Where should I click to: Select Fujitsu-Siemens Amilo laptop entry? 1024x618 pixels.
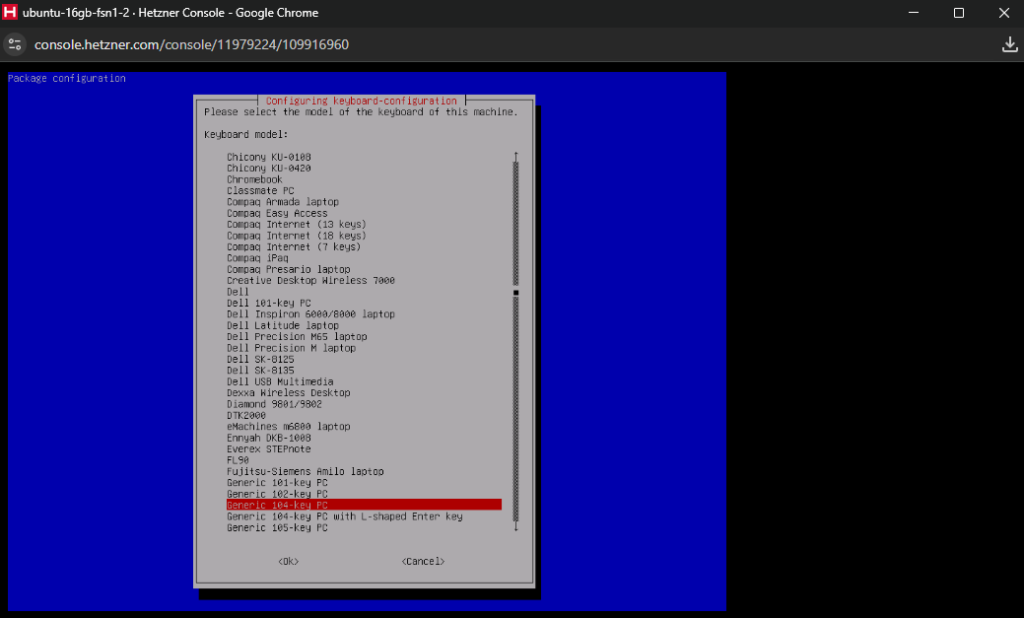click(x=305, y=472)
